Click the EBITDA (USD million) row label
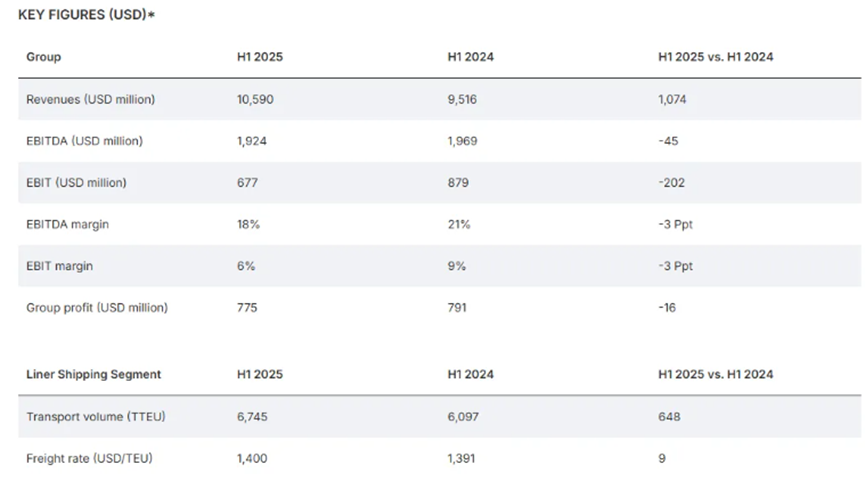Screen dimensions: 865x481 tap(84, 141)
